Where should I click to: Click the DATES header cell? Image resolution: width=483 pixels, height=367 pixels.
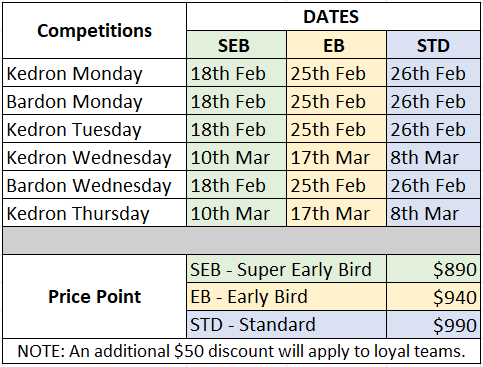click(x=333, y=17)
